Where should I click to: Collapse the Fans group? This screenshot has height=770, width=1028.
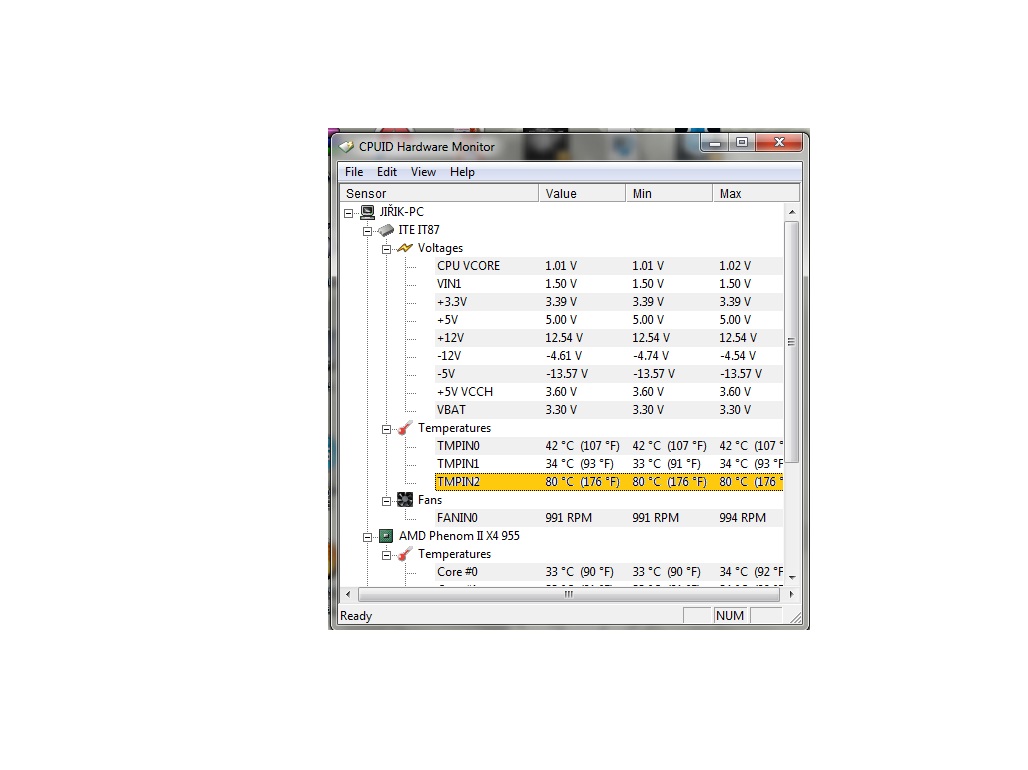387,501
